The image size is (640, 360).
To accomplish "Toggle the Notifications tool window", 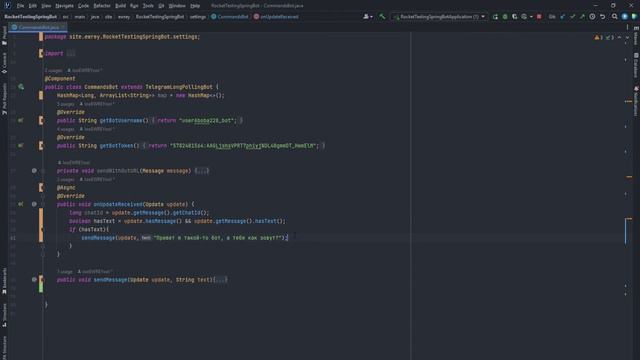I will tap(636, 101).
